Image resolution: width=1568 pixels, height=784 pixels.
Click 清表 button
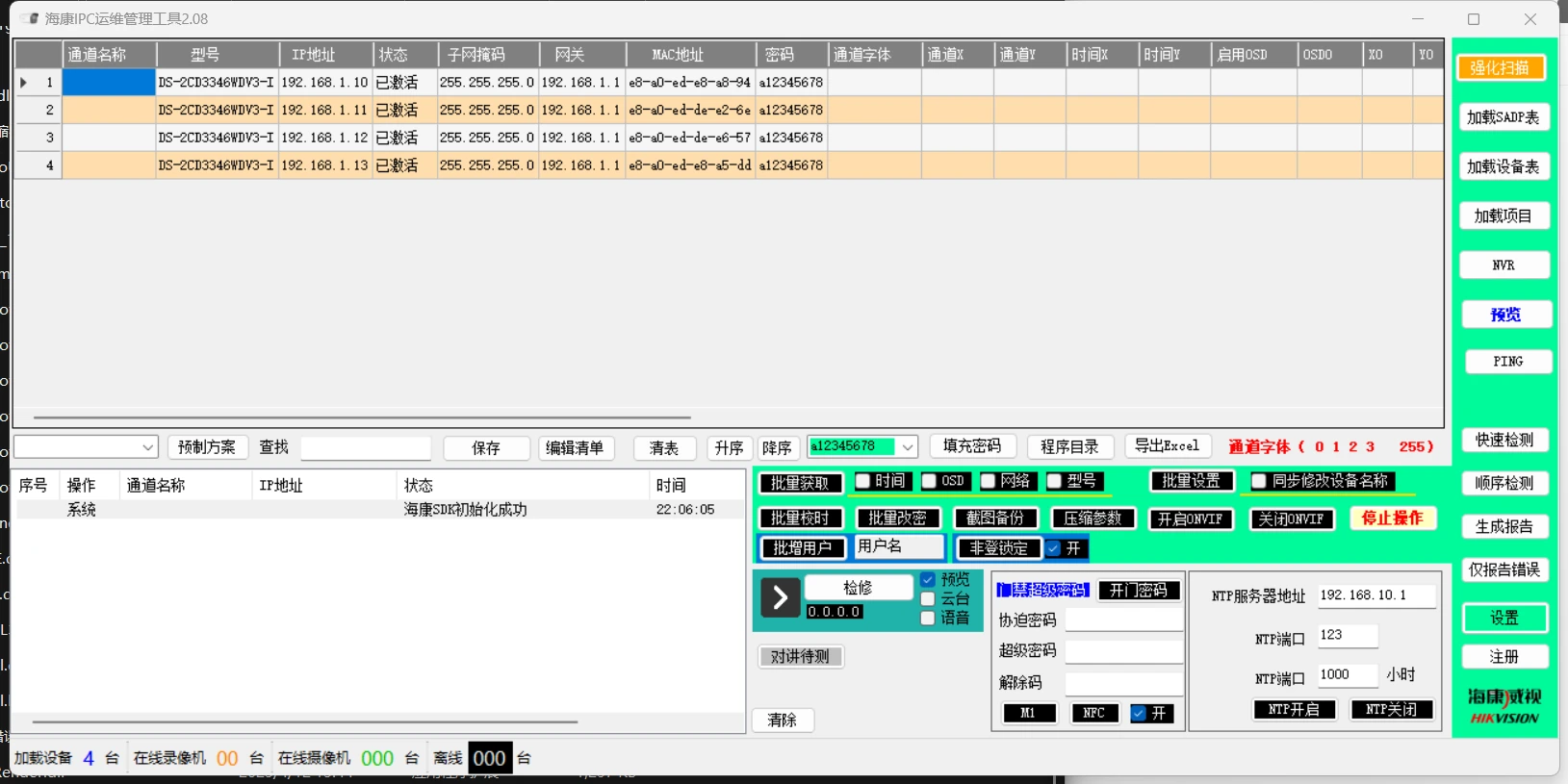point(664,448)
